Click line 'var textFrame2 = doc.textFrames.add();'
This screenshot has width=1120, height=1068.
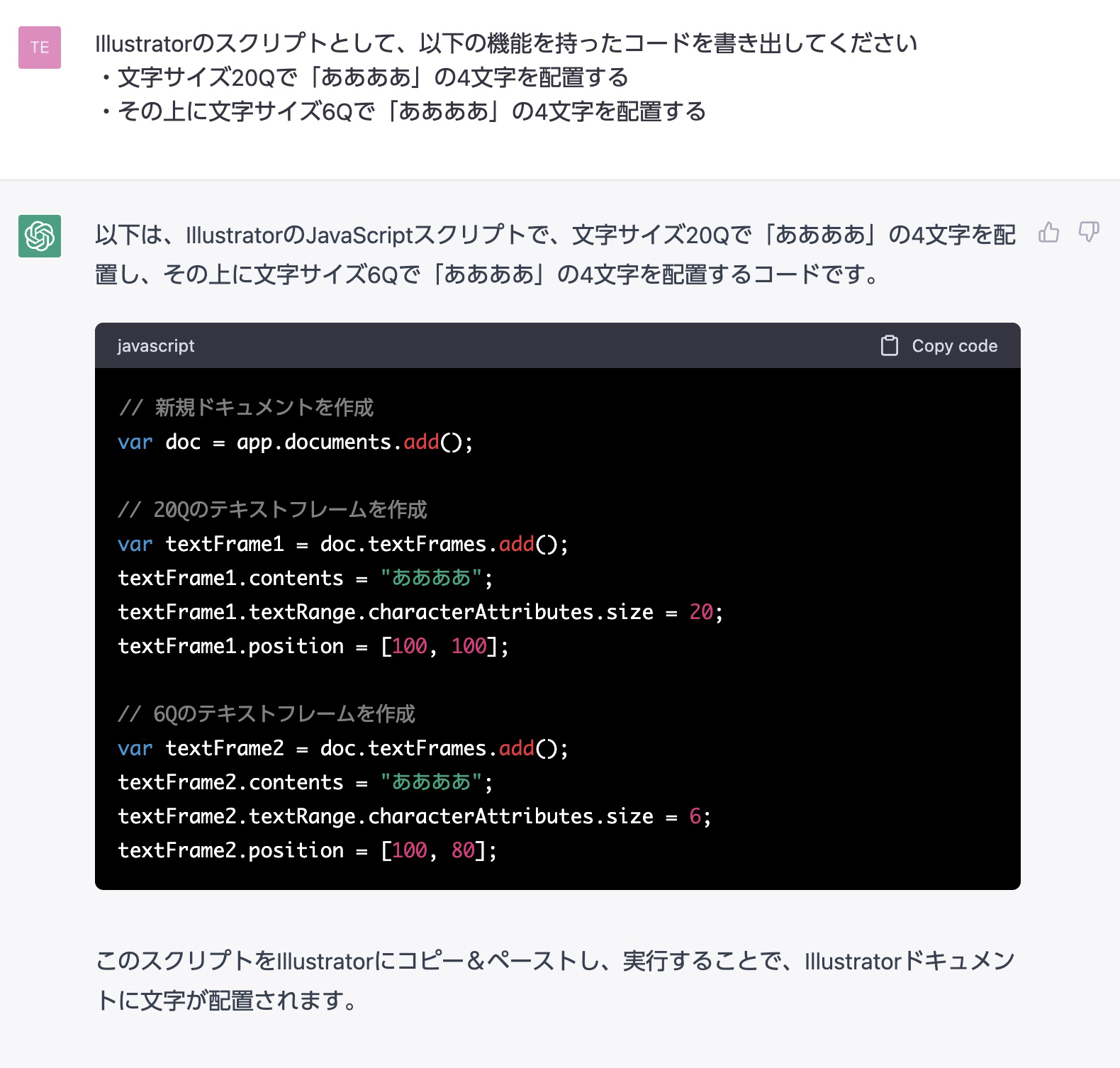point(343,748)
